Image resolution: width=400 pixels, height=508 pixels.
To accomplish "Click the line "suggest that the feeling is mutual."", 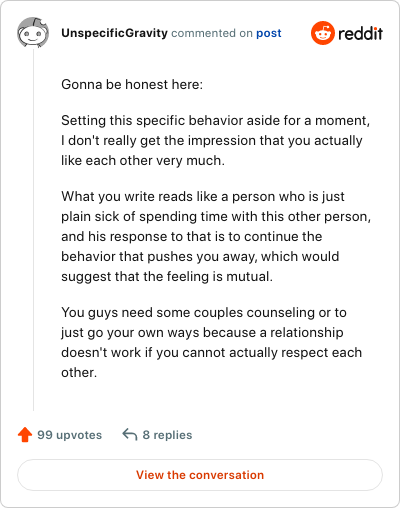I will (x=167, y=276).
